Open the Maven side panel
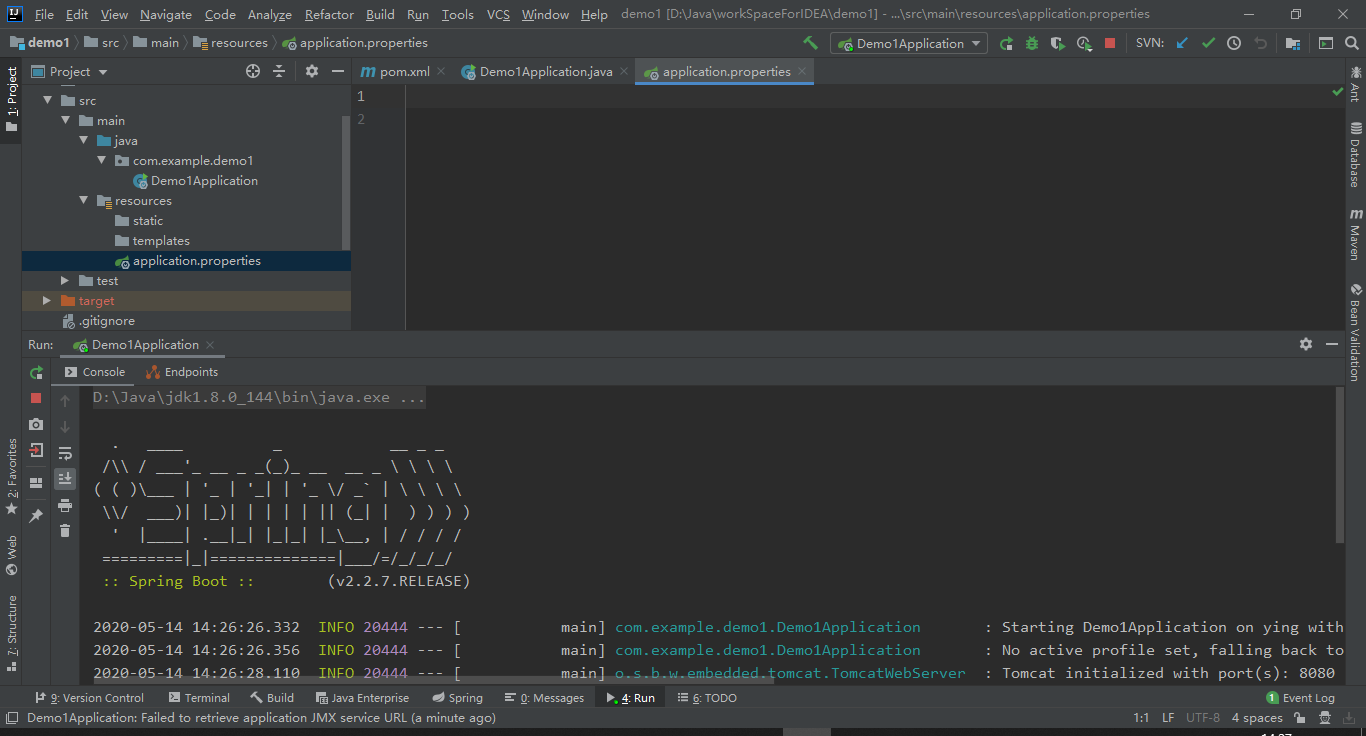 pyautogui.click(x=1356, y=234)
